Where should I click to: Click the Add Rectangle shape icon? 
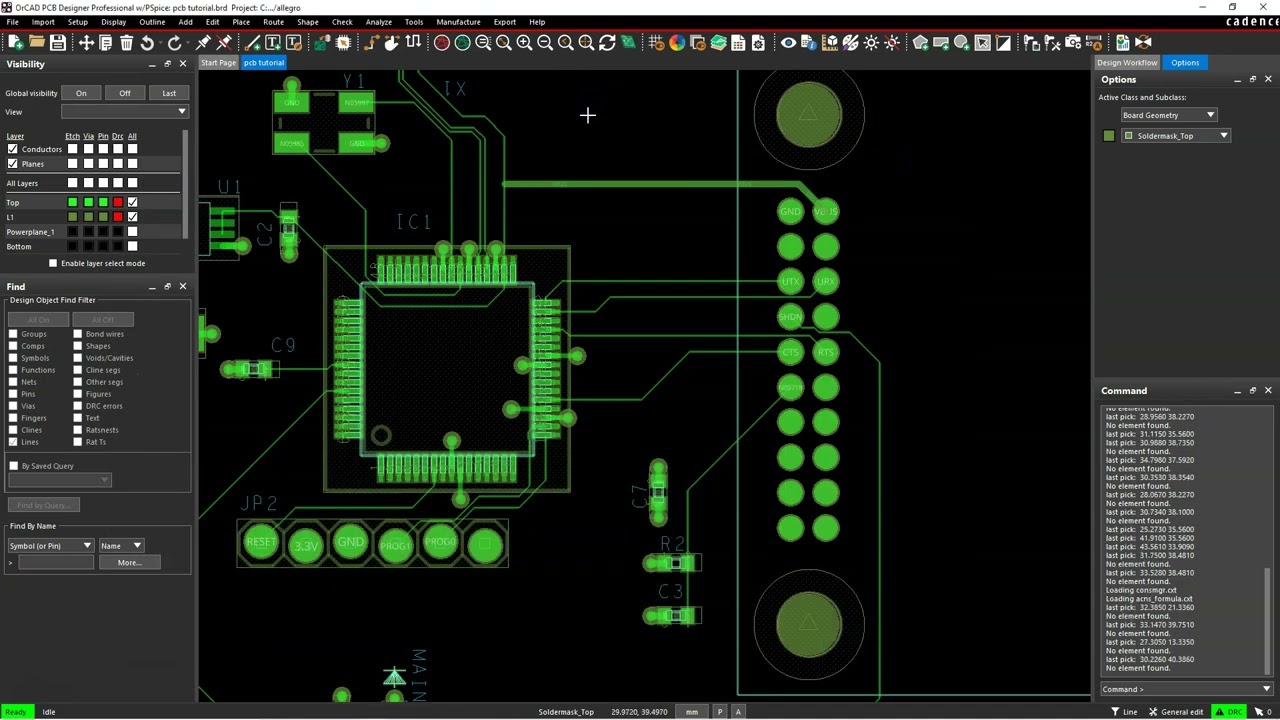pos(941,43)
